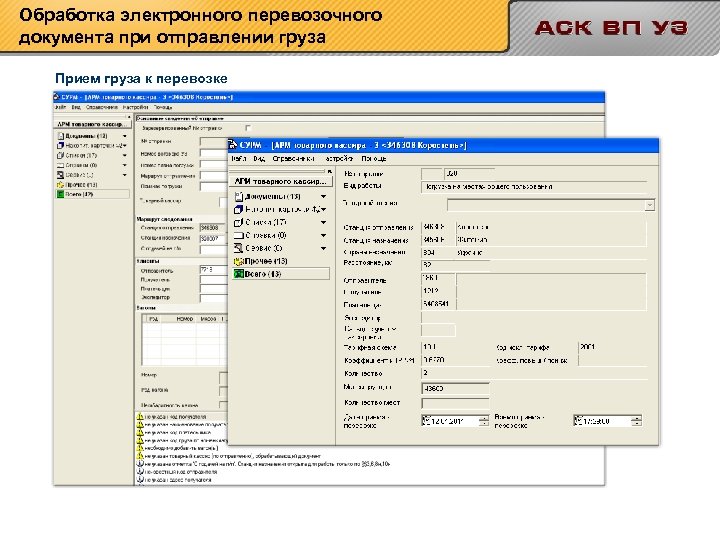This screenshot has height=540, width=720.
Task: Toggle the checkbox inside the reception date field
Action: click(x=426, y=420)
